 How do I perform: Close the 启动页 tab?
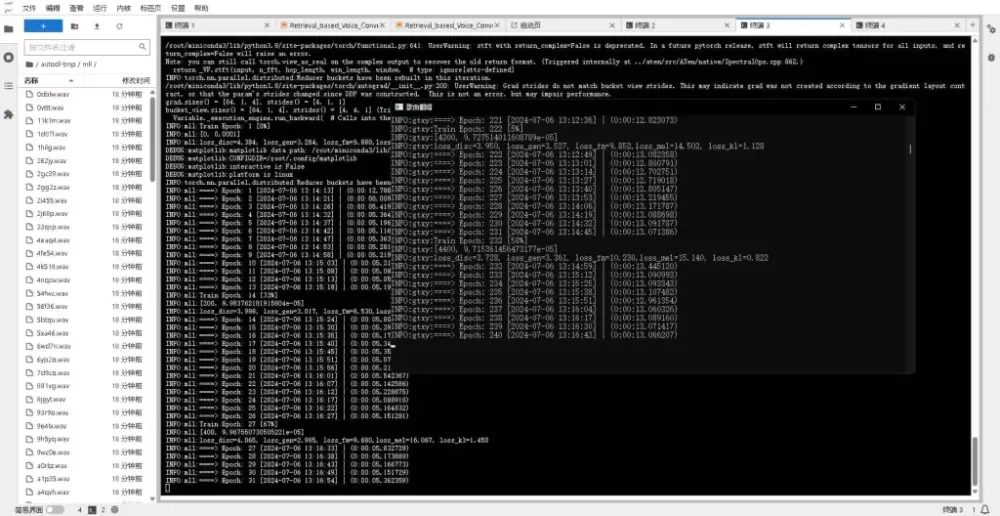pyautogui.click(x=612, y=26)
